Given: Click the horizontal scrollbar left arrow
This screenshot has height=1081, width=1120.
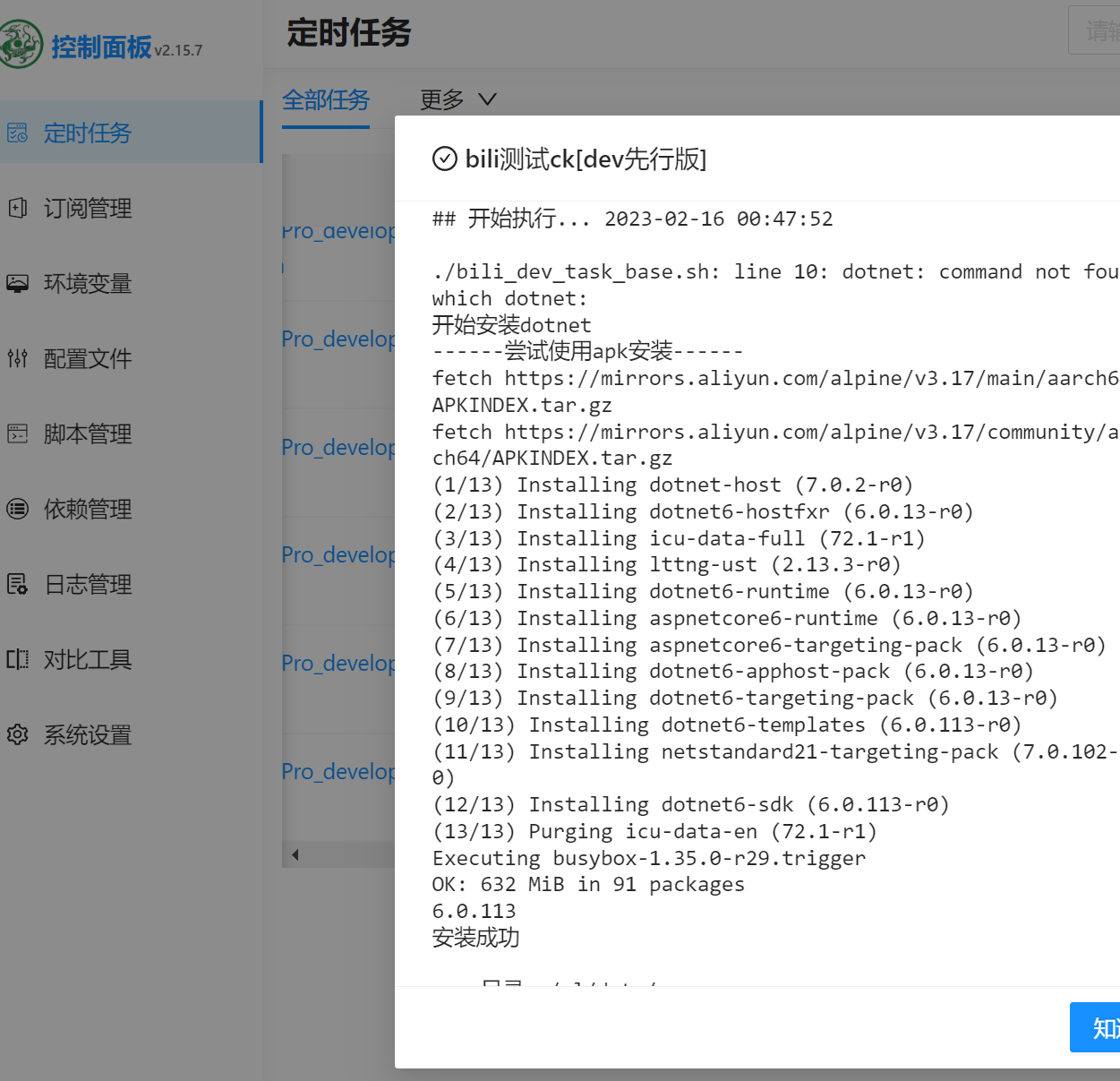Looking at the screenshot, I should point(295,854).
